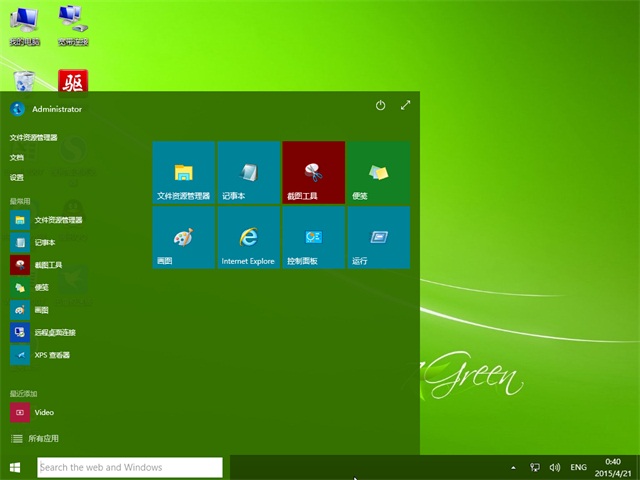Open the 截图工具 snipping tool tile

[x=313, y=172]
